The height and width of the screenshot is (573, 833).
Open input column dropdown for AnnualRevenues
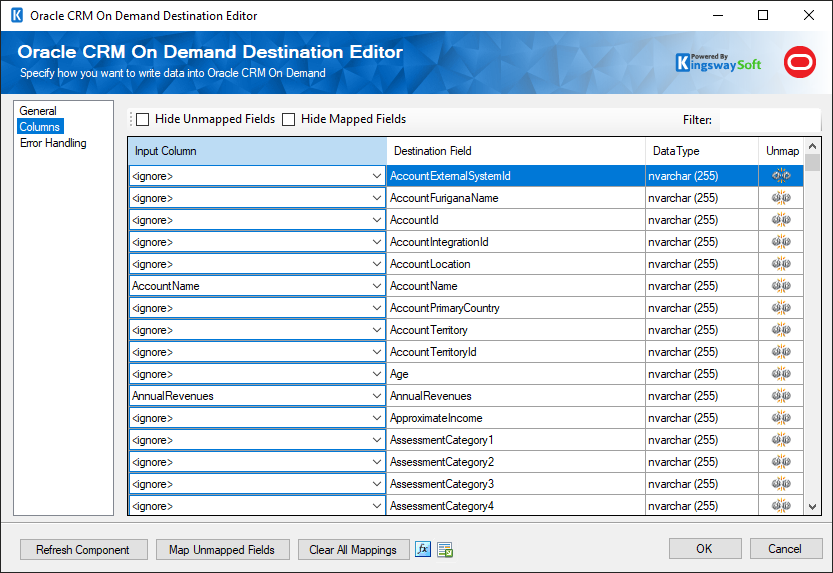377,396
